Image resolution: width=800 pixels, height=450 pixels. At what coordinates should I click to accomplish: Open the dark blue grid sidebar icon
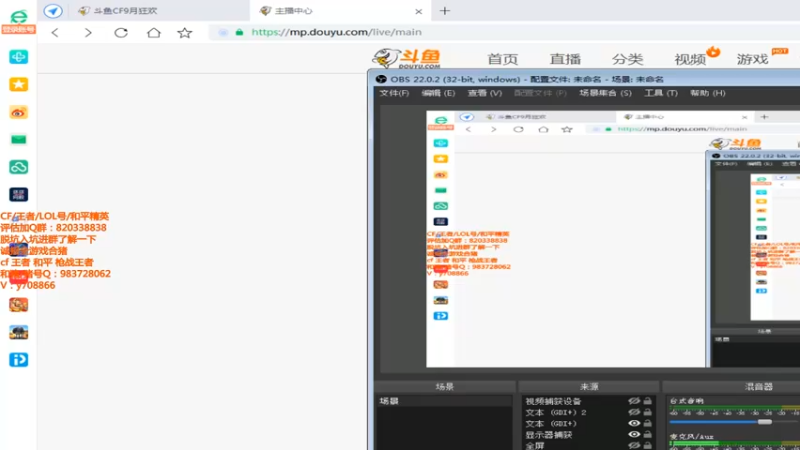(x=18, y=194)
